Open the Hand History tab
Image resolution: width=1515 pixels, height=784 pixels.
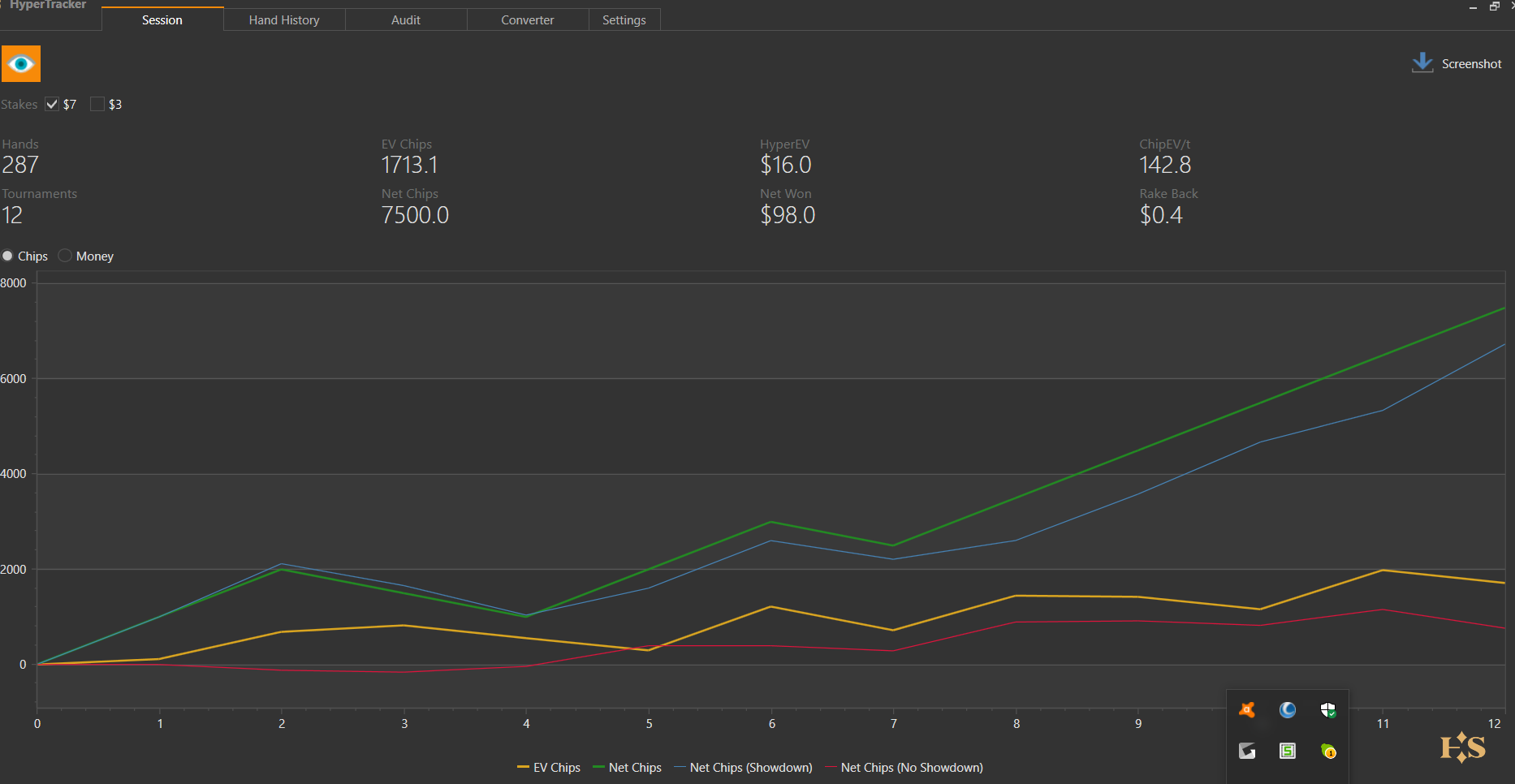(x=284, y=19)
